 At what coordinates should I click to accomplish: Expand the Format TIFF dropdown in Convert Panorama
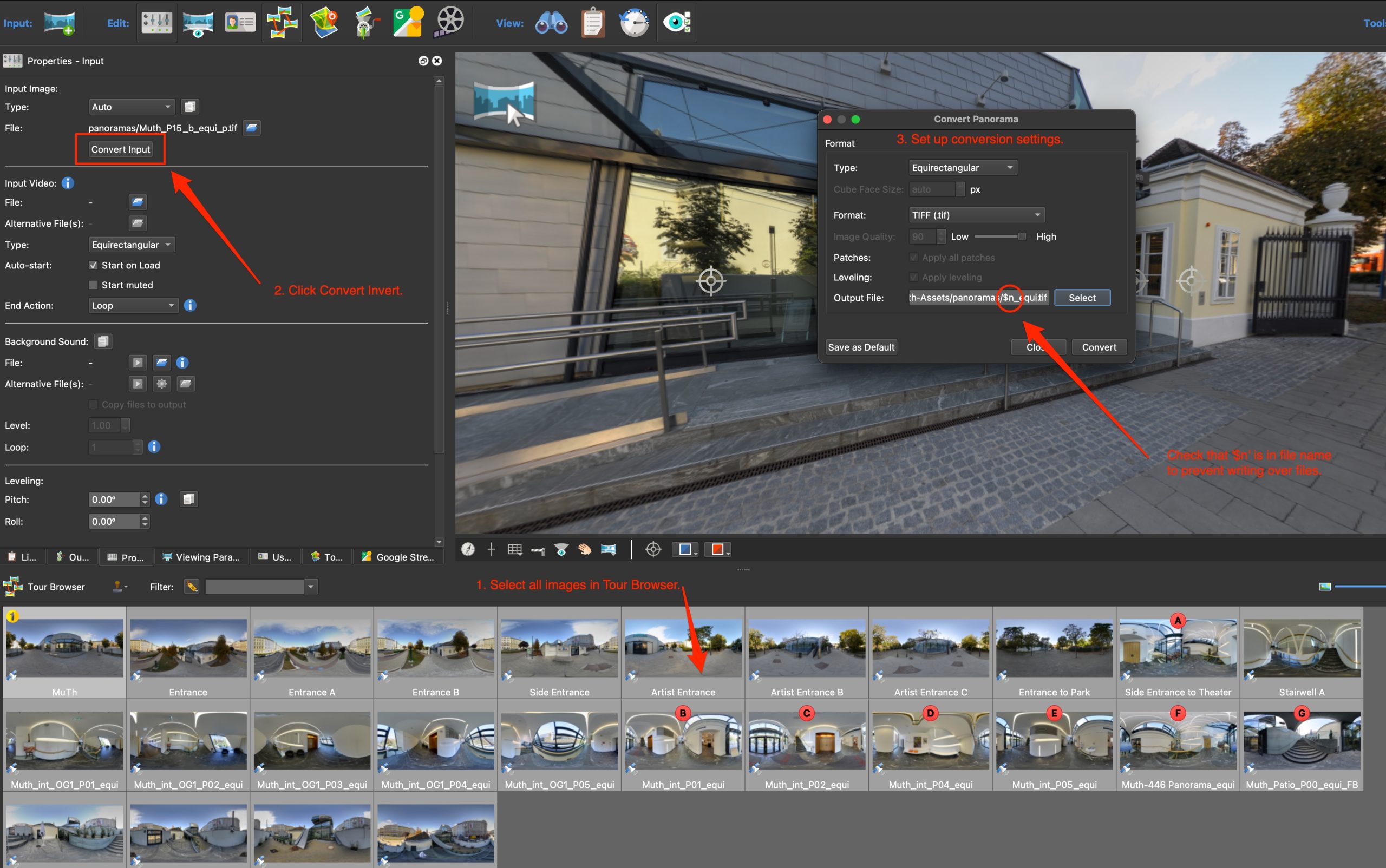tap(975, 214)
